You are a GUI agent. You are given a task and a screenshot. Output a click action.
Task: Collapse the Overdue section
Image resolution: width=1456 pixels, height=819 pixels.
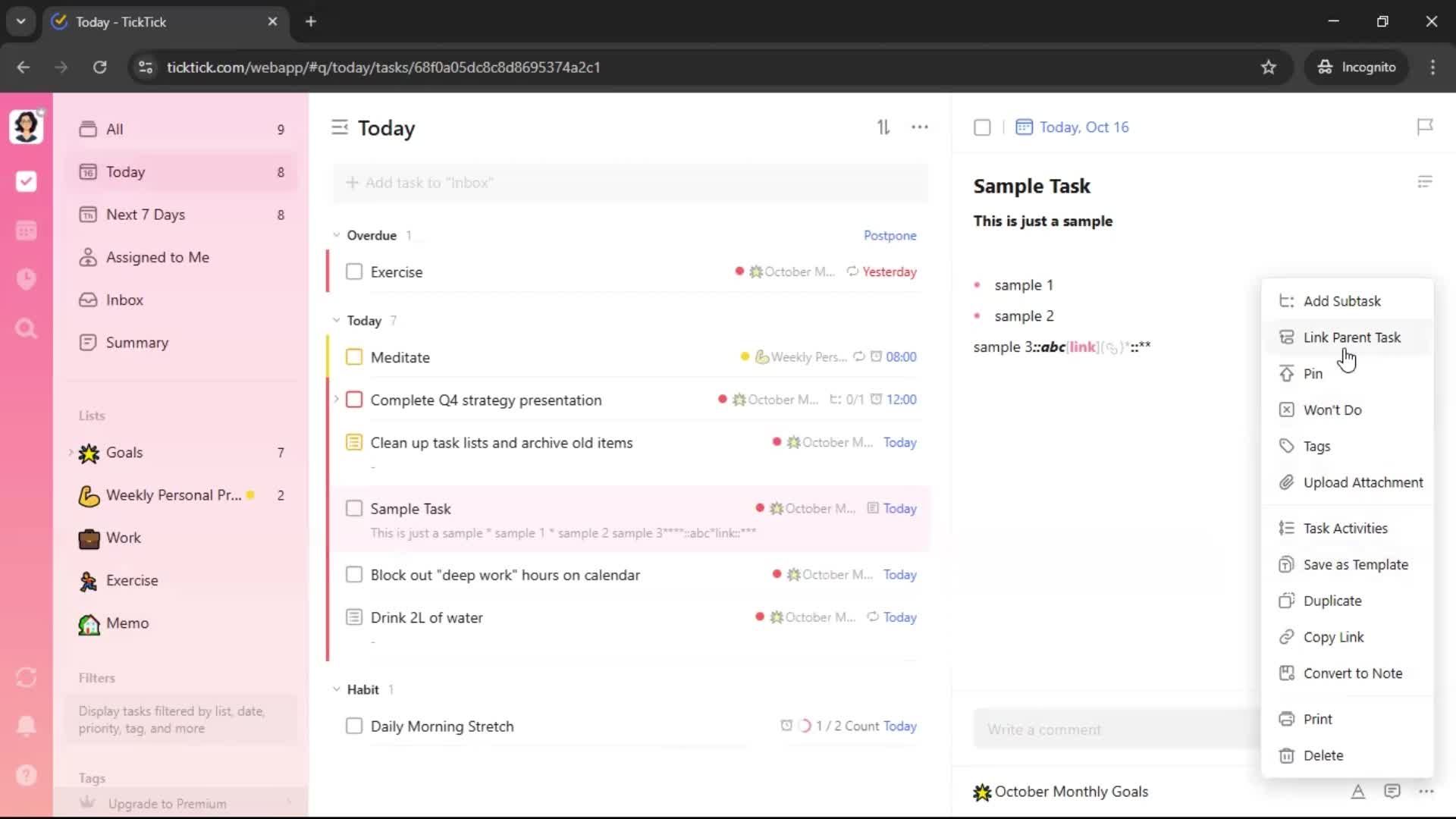(x=337, y=235)
